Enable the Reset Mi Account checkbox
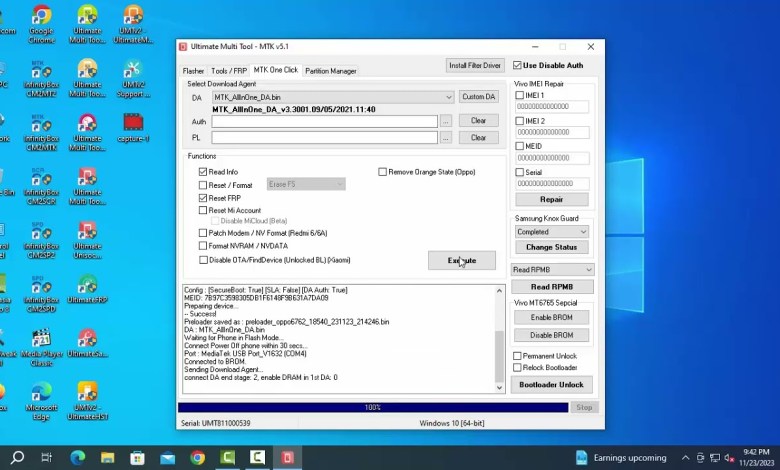The image size is (780, 470). pyautogui.click(x=203, y=211)
